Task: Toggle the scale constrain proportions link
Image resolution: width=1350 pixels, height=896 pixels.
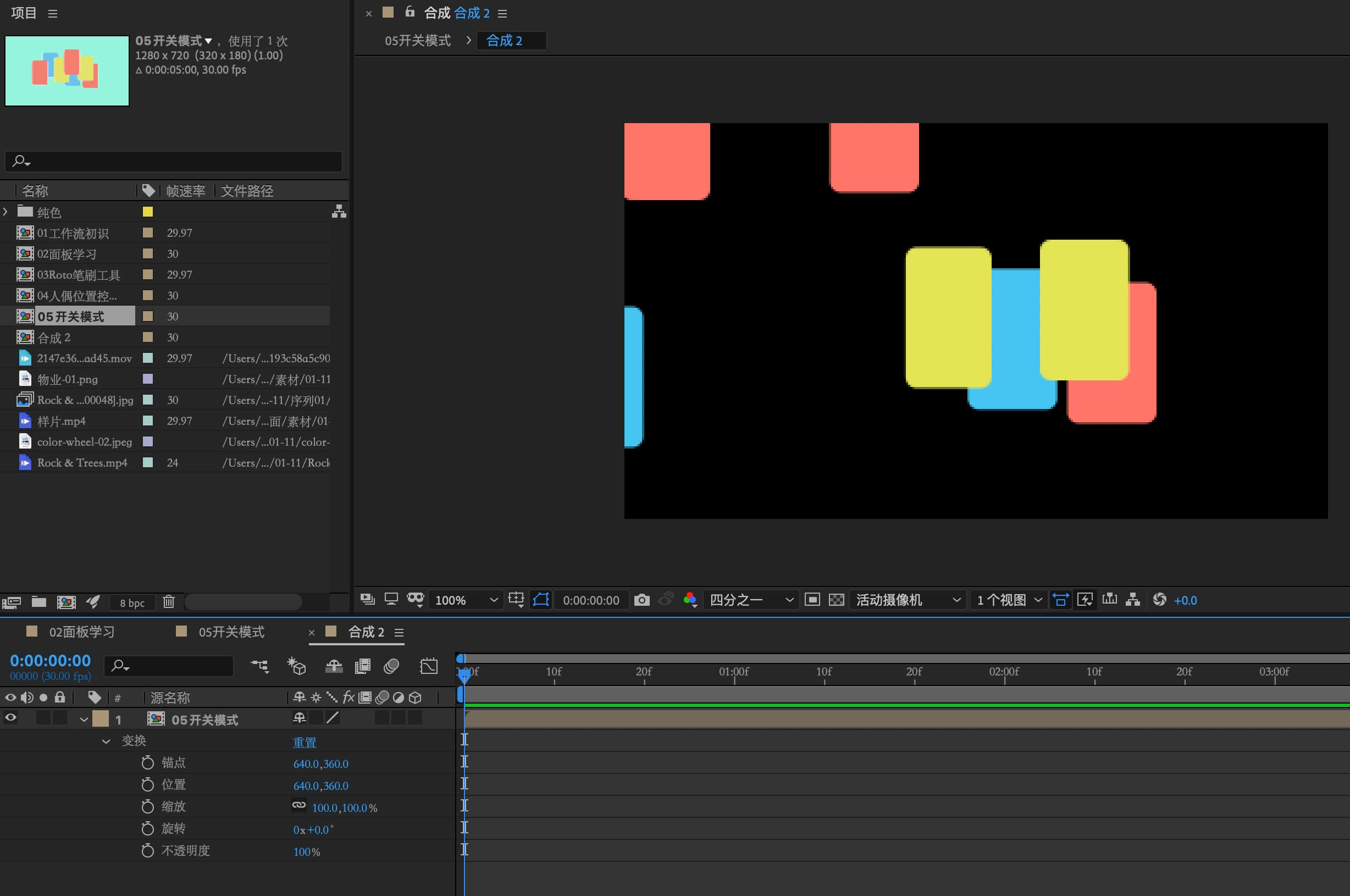Action: coord(299,806)
